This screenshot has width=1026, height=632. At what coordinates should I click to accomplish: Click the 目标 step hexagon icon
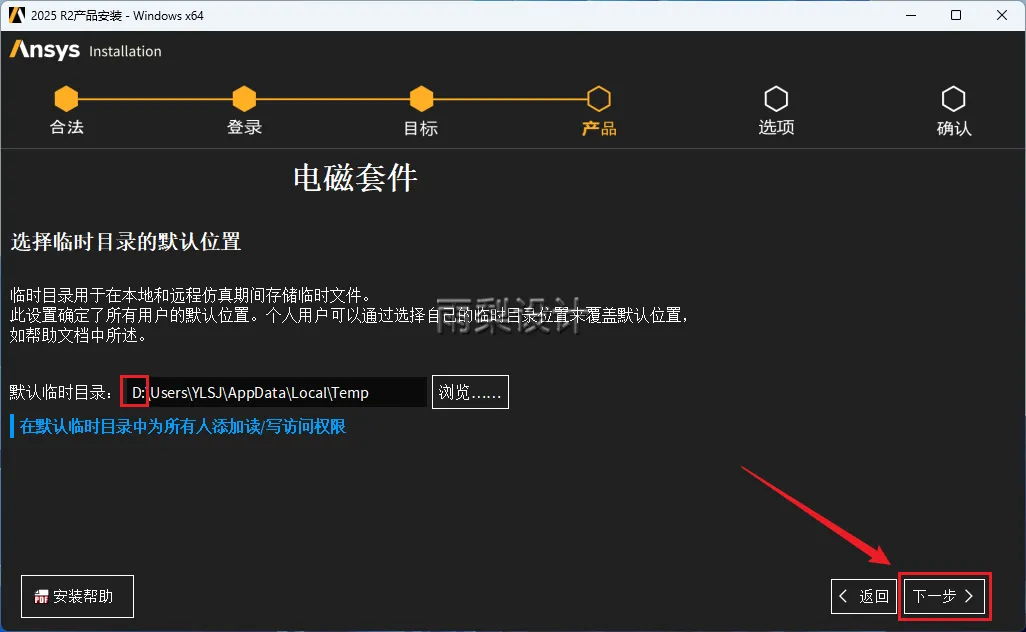pos(421,99)
